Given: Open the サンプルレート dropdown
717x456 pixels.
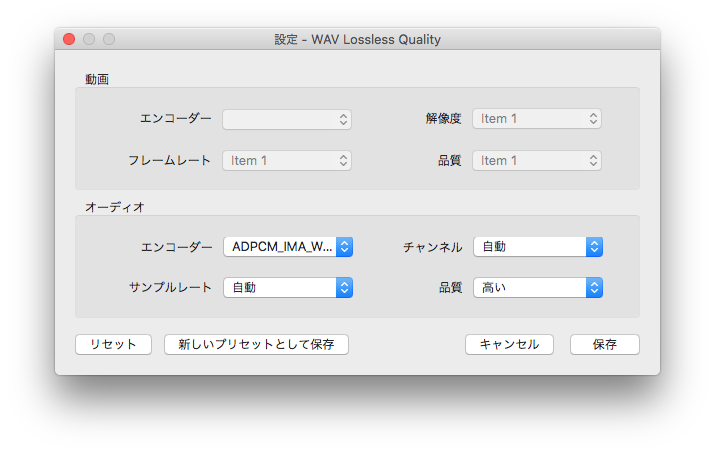Looking at the screenshot, I should (287, 288).
